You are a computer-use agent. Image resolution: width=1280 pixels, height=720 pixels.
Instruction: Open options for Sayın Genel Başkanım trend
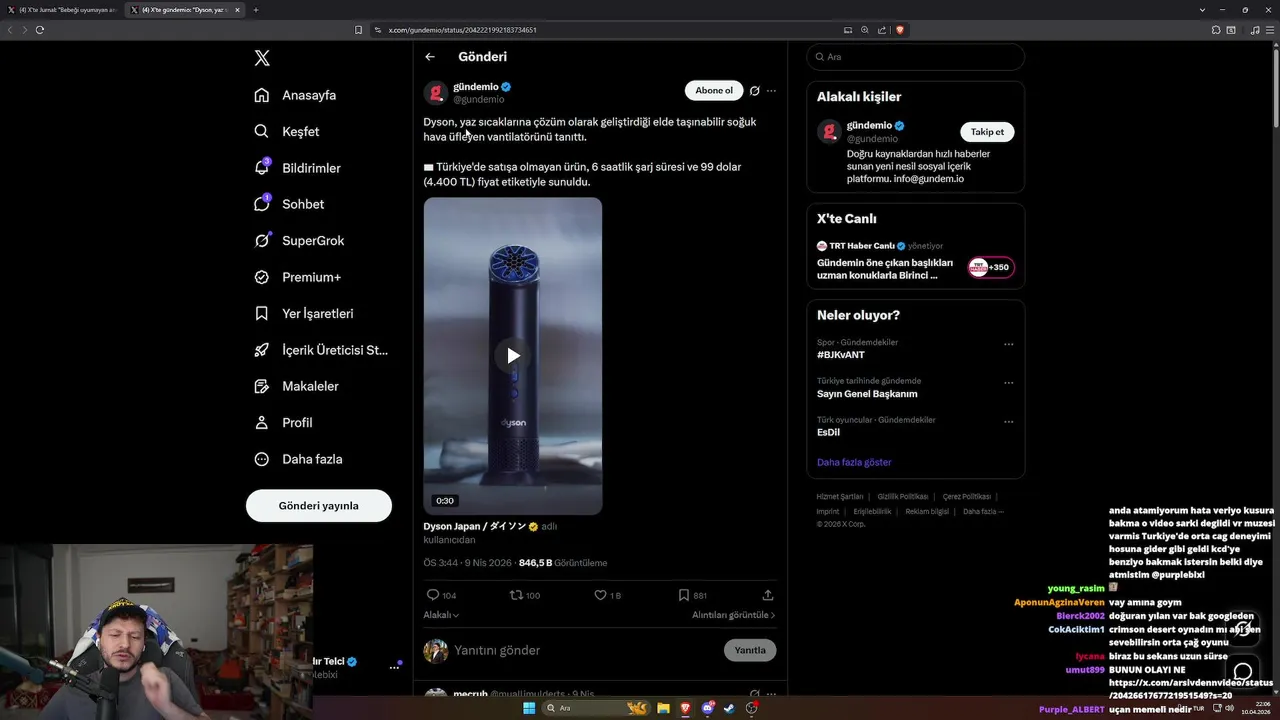[x=1008, y=383]
